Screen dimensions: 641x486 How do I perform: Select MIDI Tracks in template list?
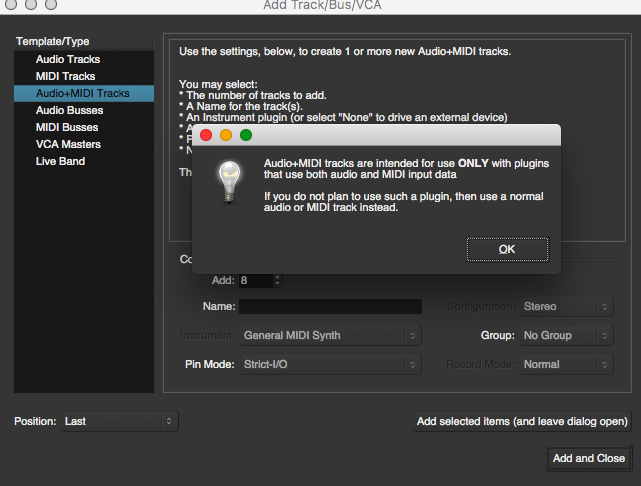click(x=66, y=76)
